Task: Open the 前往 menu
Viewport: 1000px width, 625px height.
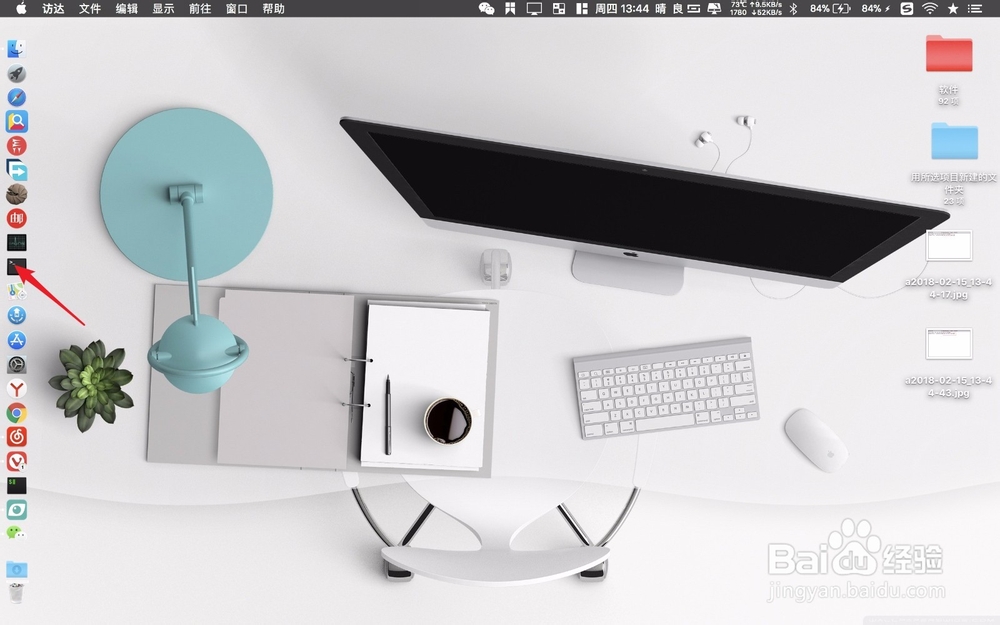Action: 200,8
